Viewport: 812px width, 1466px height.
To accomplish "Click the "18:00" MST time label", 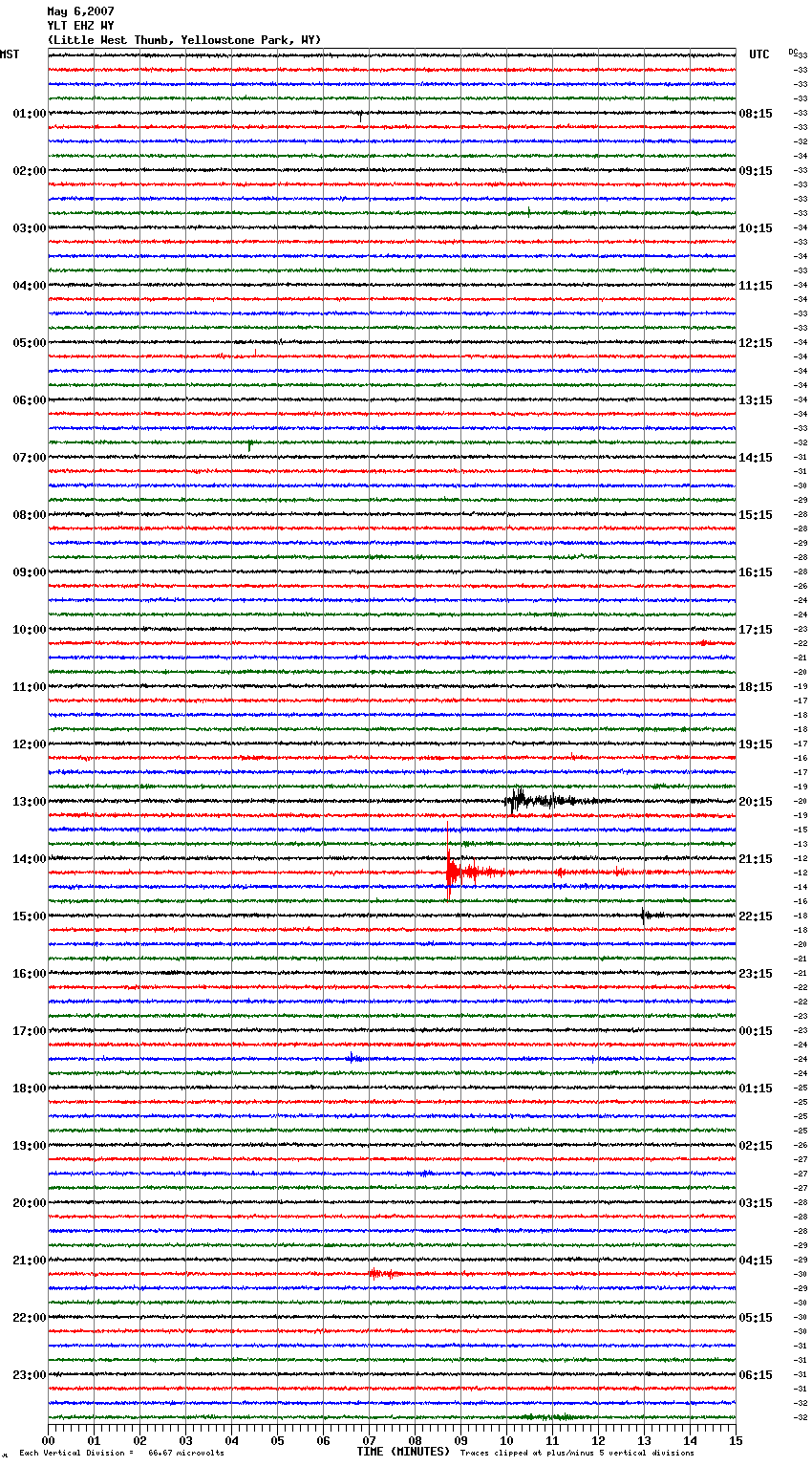I will [x=30, y=1089].
